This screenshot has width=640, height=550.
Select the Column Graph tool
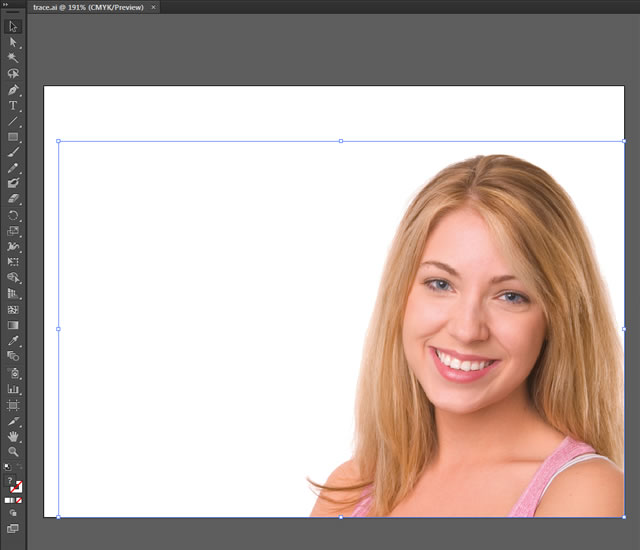[x=13, y=388]
